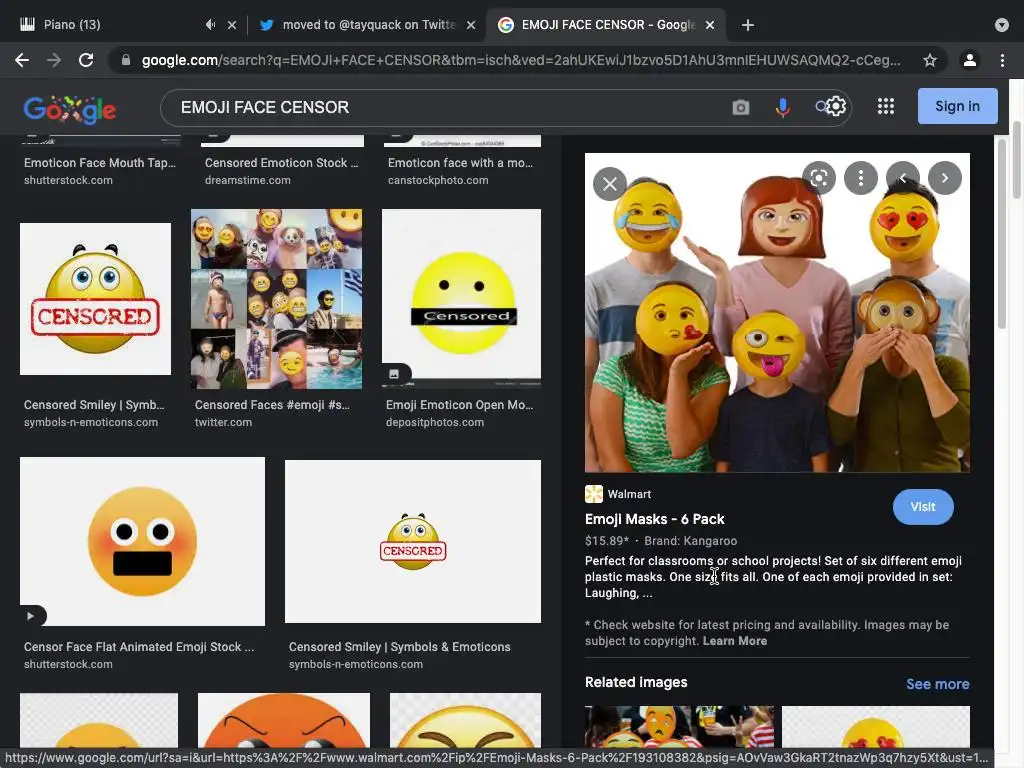The width and height of the screenshot is (1024, 768).
Task: Click the Censored Faces #emoji caption
Action: click(272, 405)
